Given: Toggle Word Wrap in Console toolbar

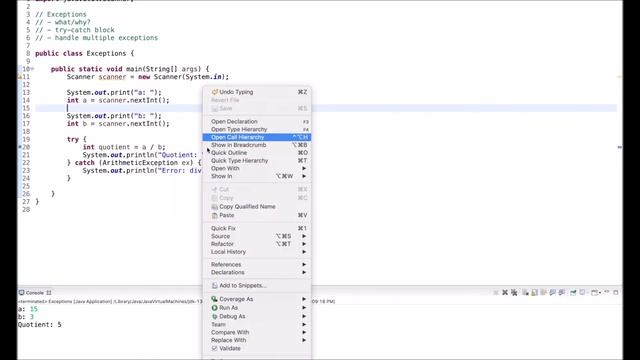Looking at the screenshot, I should coord(543,292).
